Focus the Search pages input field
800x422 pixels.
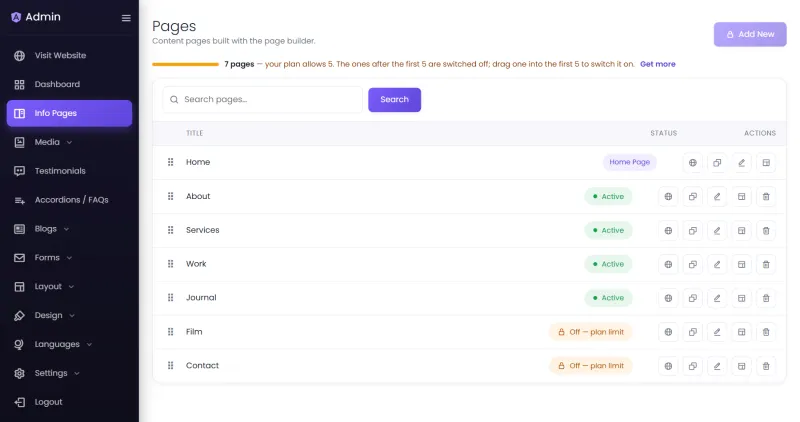tap(263, 100)
